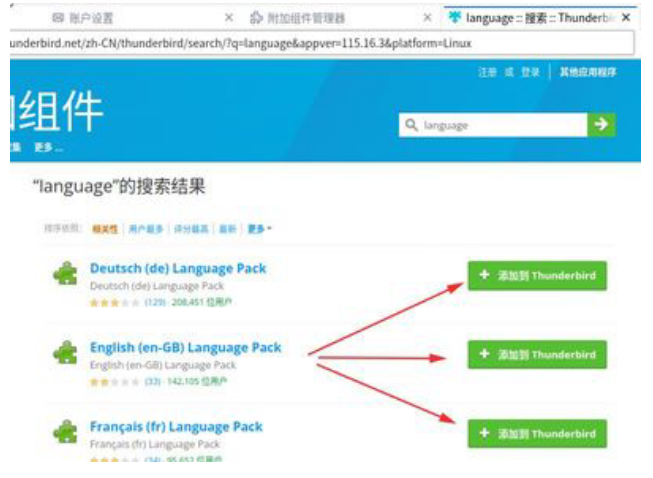The width and height of the screenshot is (653, 478).
Task: Sort results by 相关性
Action: [105, 229]
